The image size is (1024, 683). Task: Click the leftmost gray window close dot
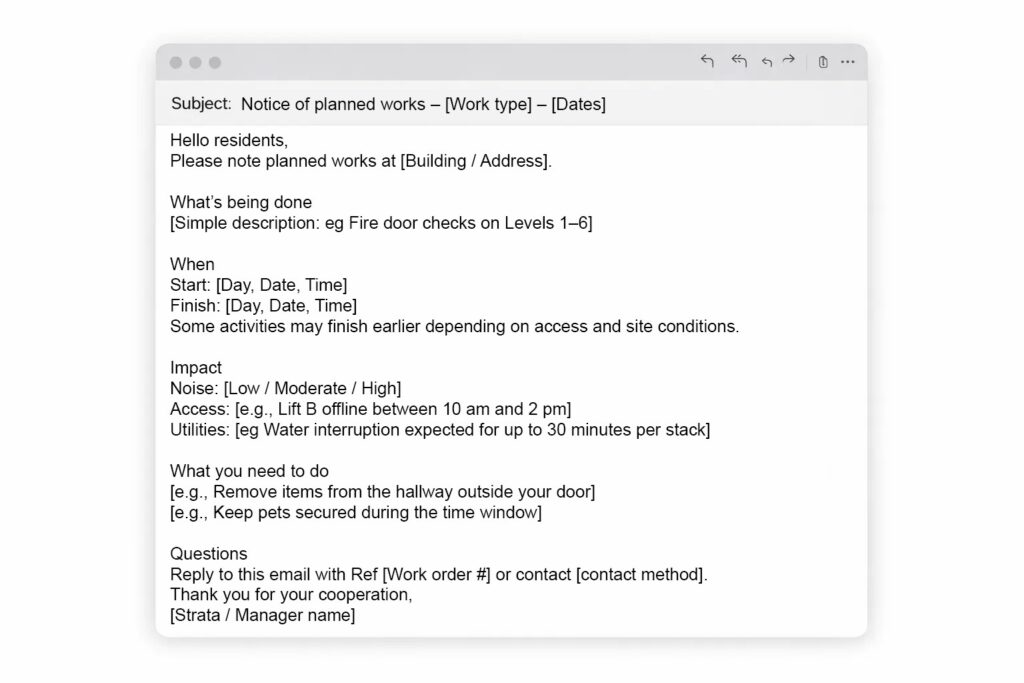(176, 63)
